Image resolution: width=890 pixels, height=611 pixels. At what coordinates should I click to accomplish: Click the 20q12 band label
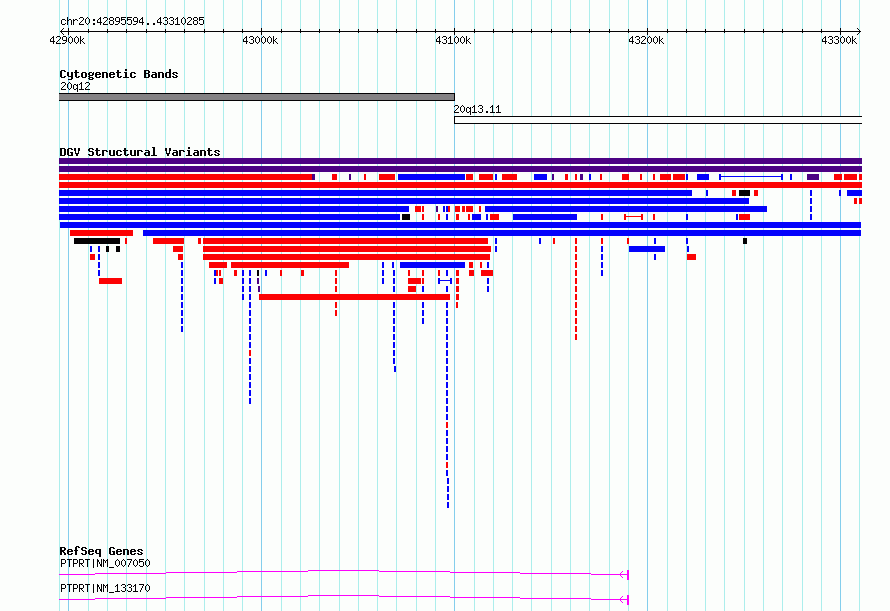click(x=75, y=86)
